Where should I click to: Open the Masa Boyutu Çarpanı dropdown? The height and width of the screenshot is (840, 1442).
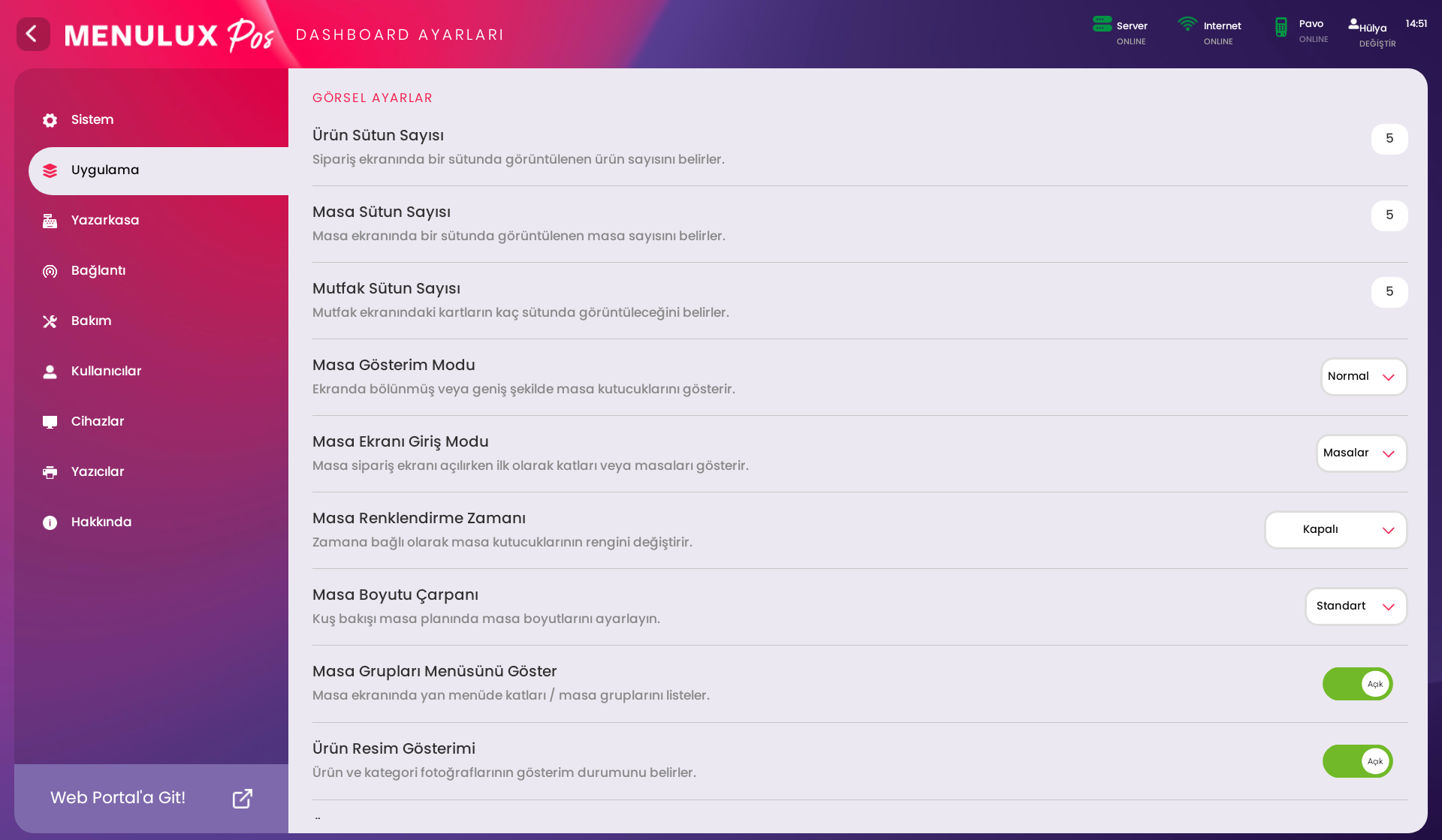click(x=1356, y=607)
